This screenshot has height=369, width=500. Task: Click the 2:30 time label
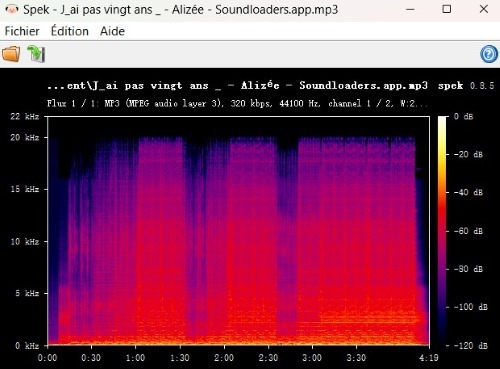point(268,358)
